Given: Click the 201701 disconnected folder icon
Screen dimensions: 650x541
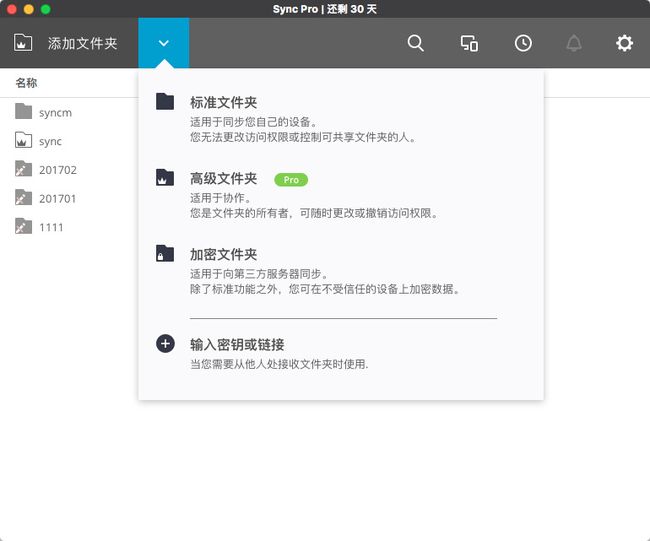Looking at the screenshot, I should coord(23,197).
